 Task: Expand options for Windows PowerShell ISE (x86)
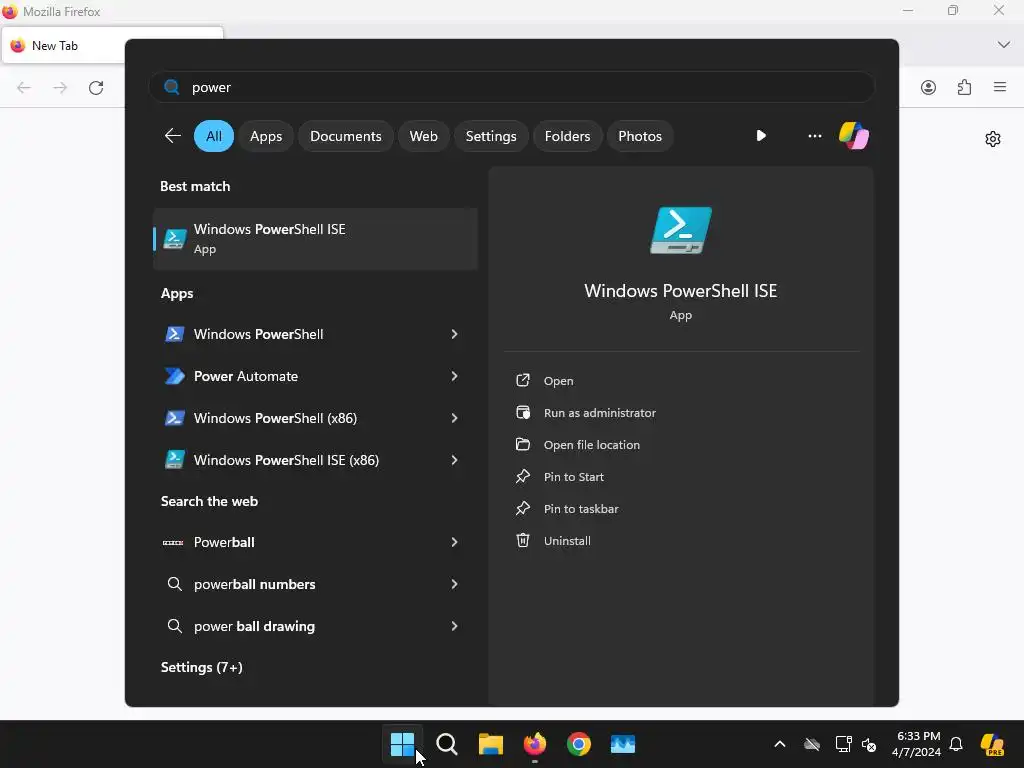click(455, 460)
